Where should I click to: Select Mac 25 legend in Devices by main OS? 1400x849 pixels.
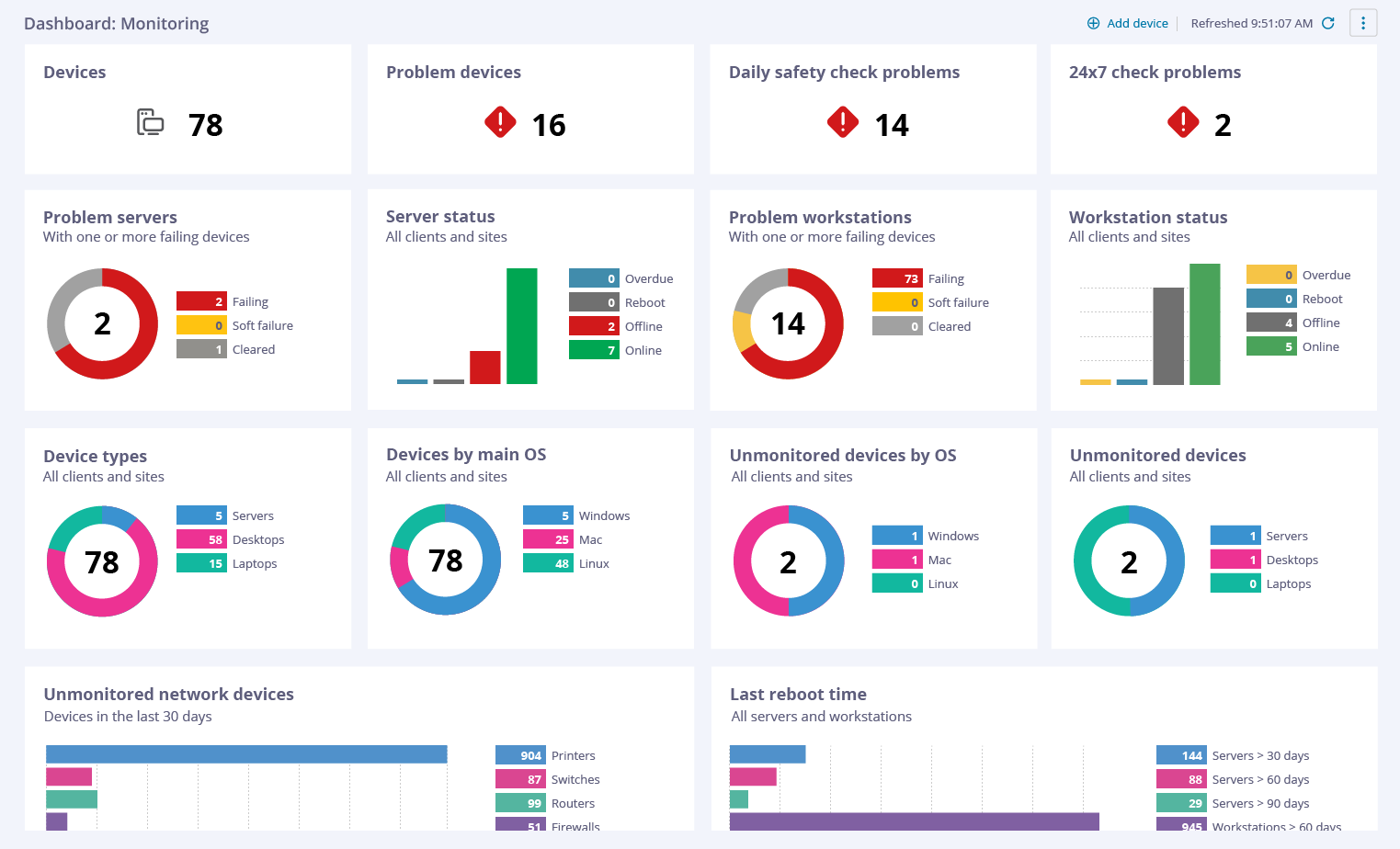(x=563, y=539)
